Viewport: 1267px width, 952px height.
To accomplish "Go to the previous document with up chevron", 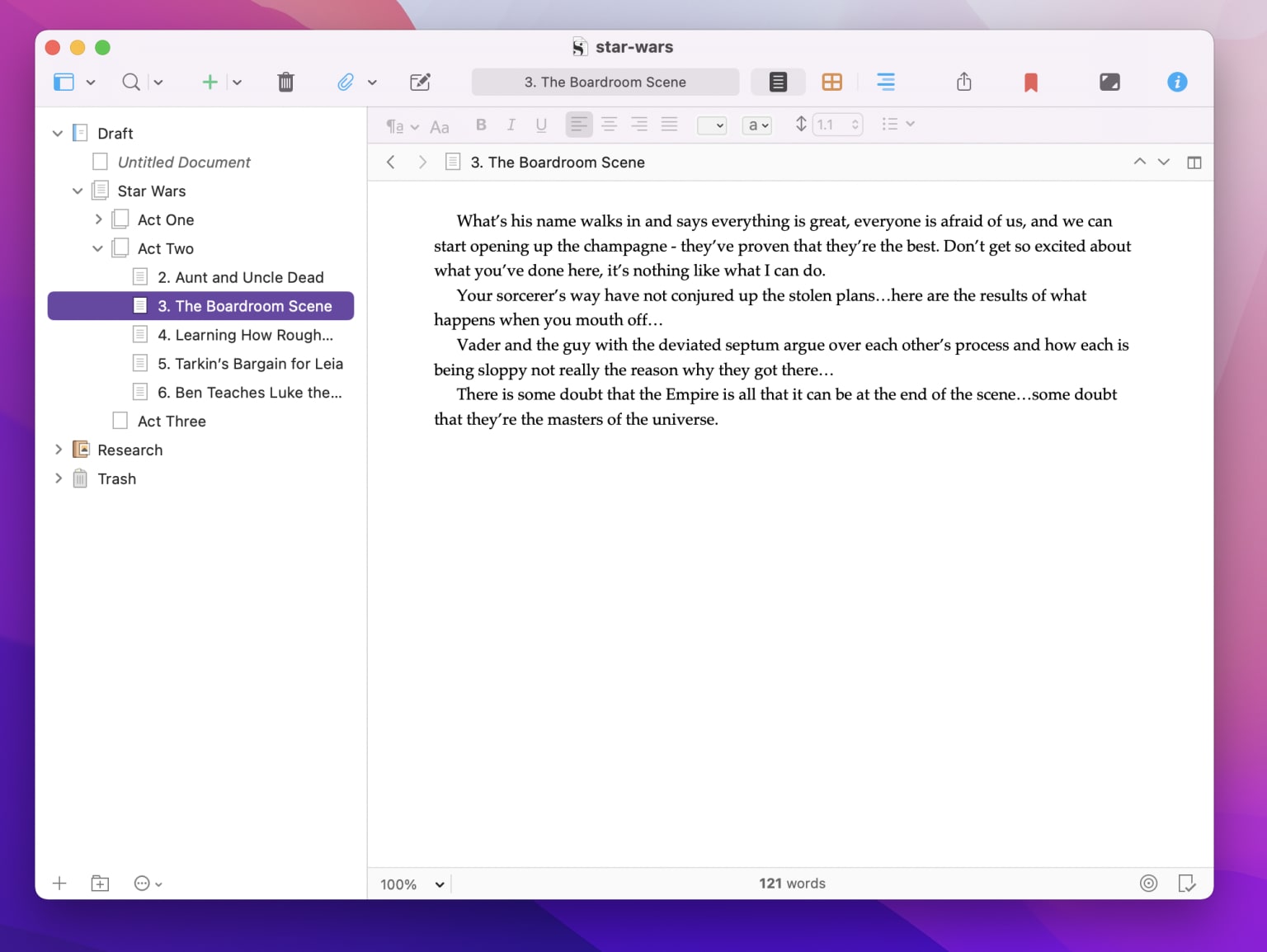I will click(x=1140, y=162).
